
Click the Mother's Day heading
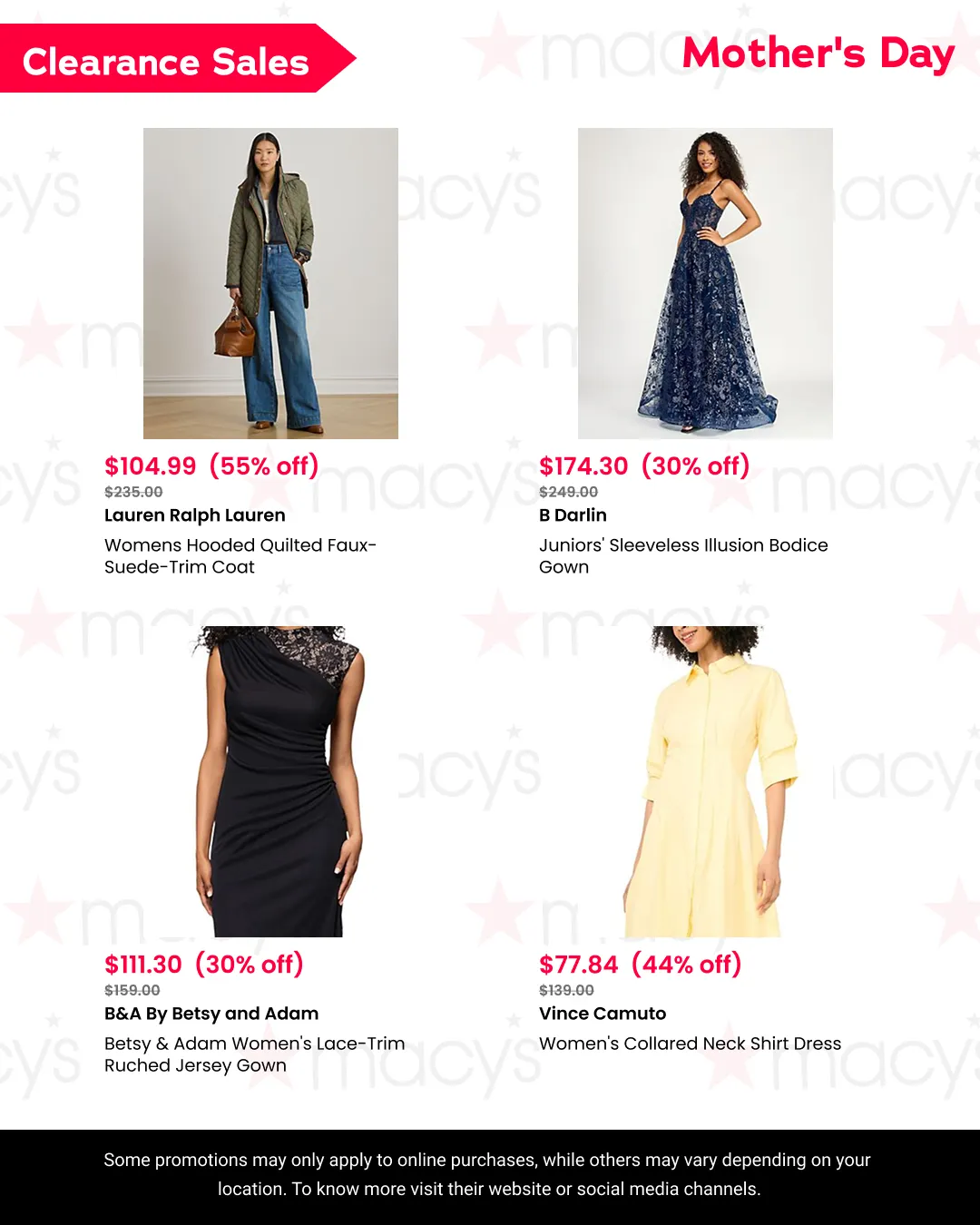818,54
